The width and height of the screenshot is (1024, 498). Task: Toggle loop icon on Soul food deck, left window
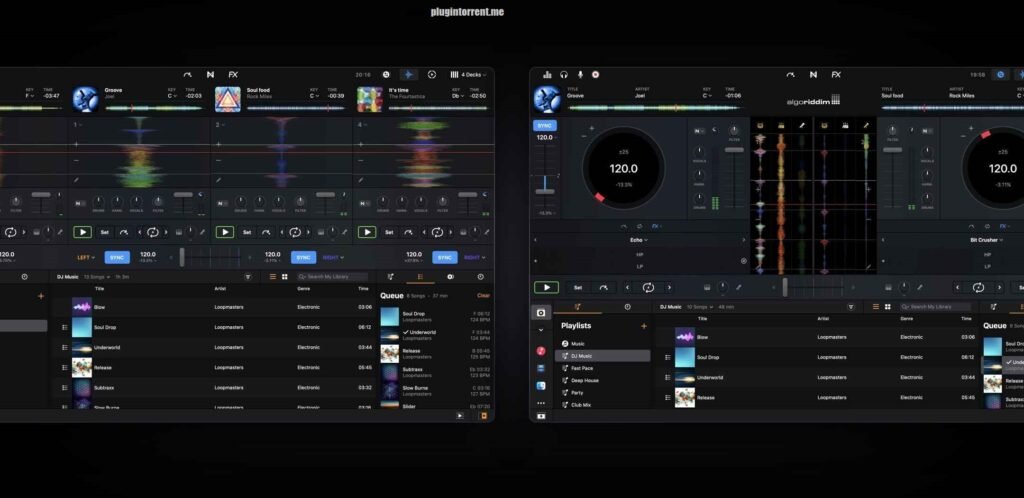pyautogui.click(x=295, y=232)
